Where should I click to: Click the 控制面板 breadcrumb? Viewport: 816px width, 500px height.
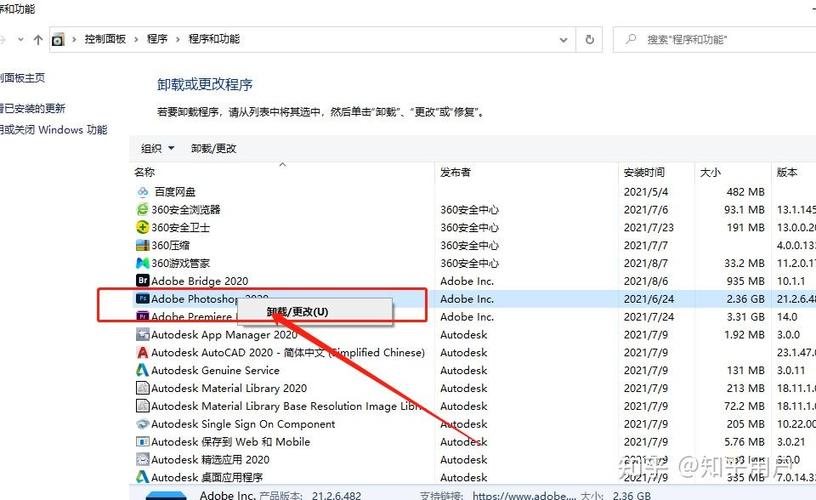click(105, 39)
